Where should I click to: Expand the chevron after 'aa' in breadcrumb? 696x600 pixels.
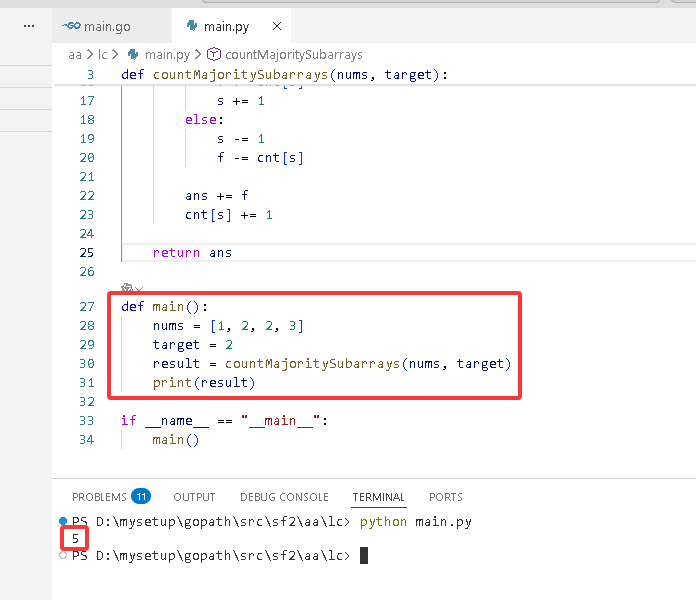click(x=90, y=55)
